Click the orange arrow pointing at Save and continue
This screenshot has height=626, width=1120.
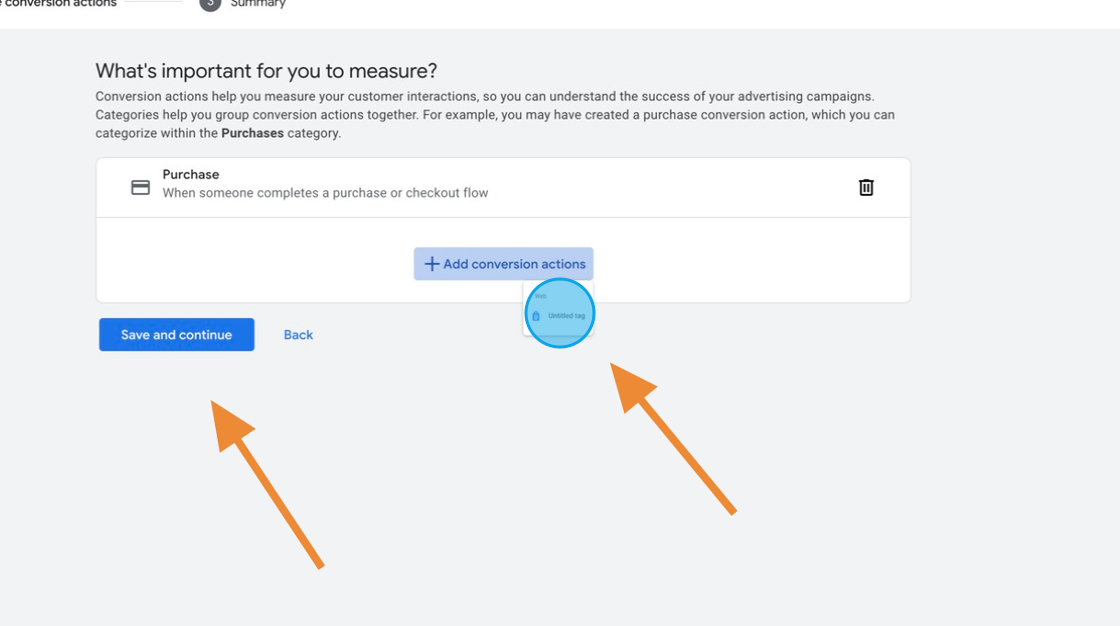click(266, 480)
